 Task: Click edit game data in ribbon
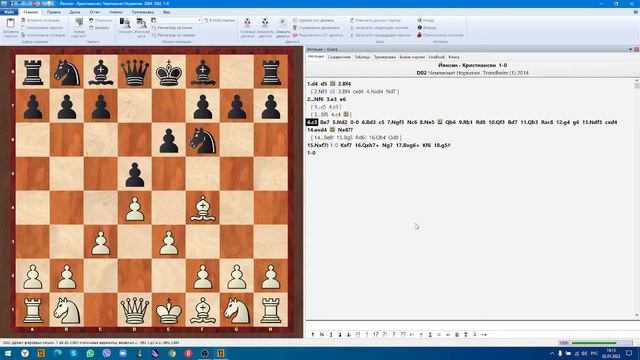pyautogui.click(x=376, y=20)
